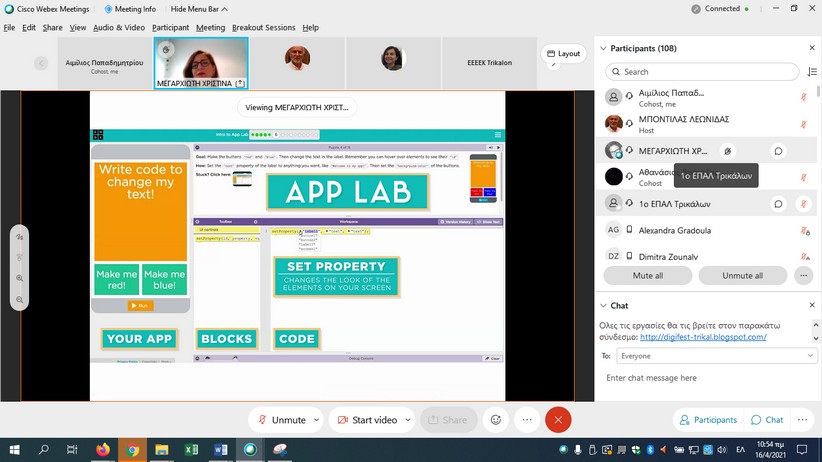Unmute your microphone
Viewport: 822px width, 462px height.
(x=281, y=420)
